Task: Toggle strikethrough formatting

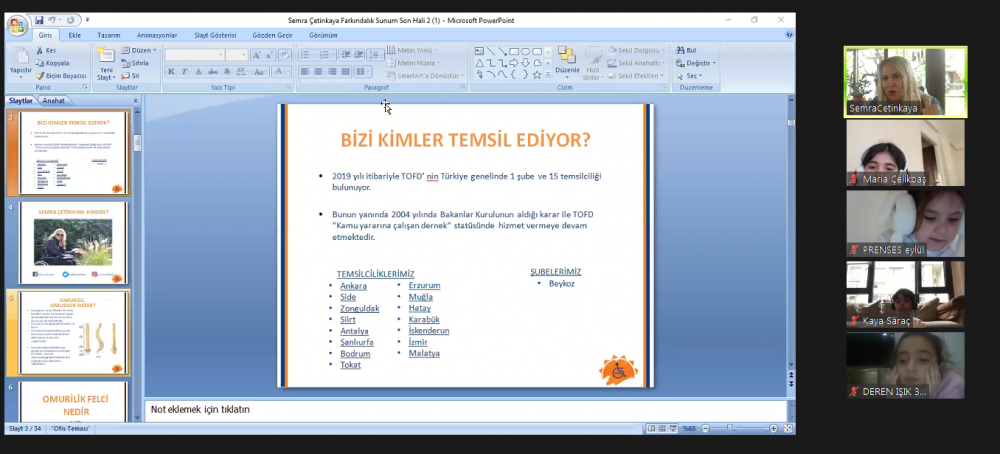Action: tap(213, 71)
